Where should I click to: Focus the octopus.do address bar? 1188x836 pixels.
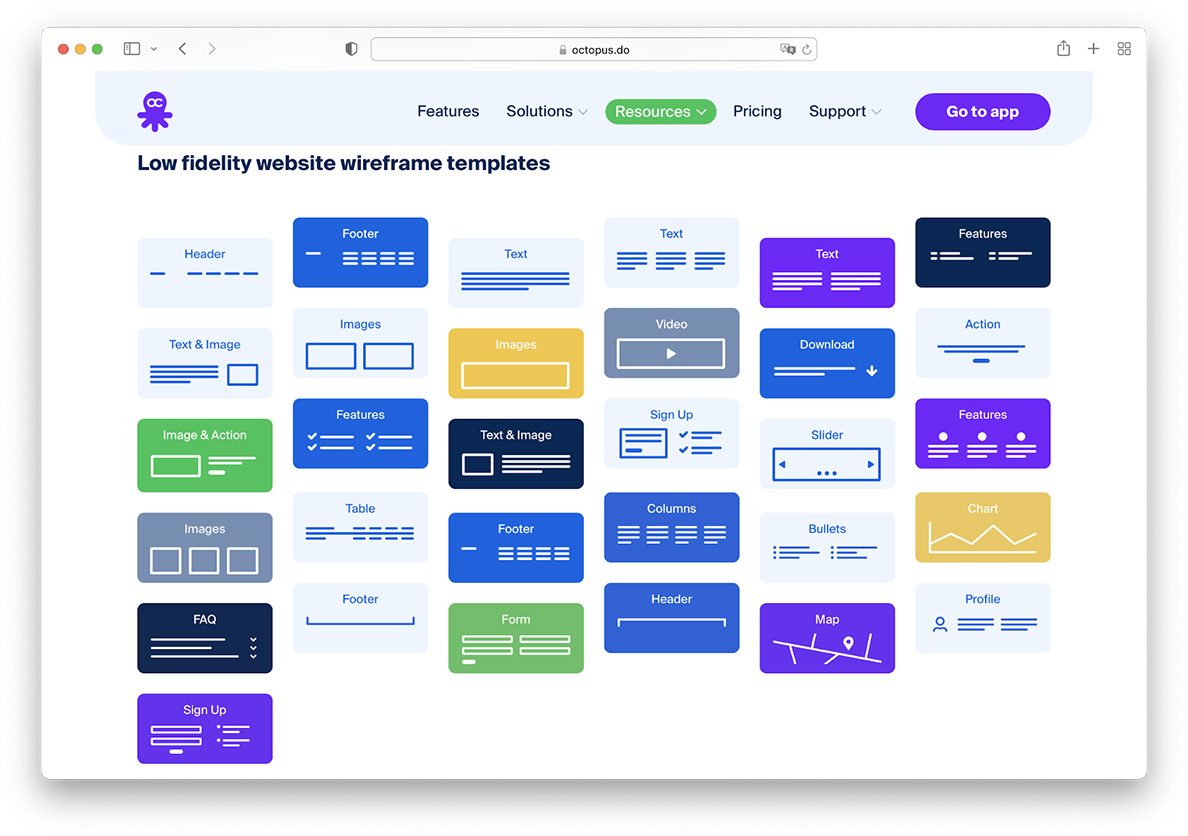593,49
